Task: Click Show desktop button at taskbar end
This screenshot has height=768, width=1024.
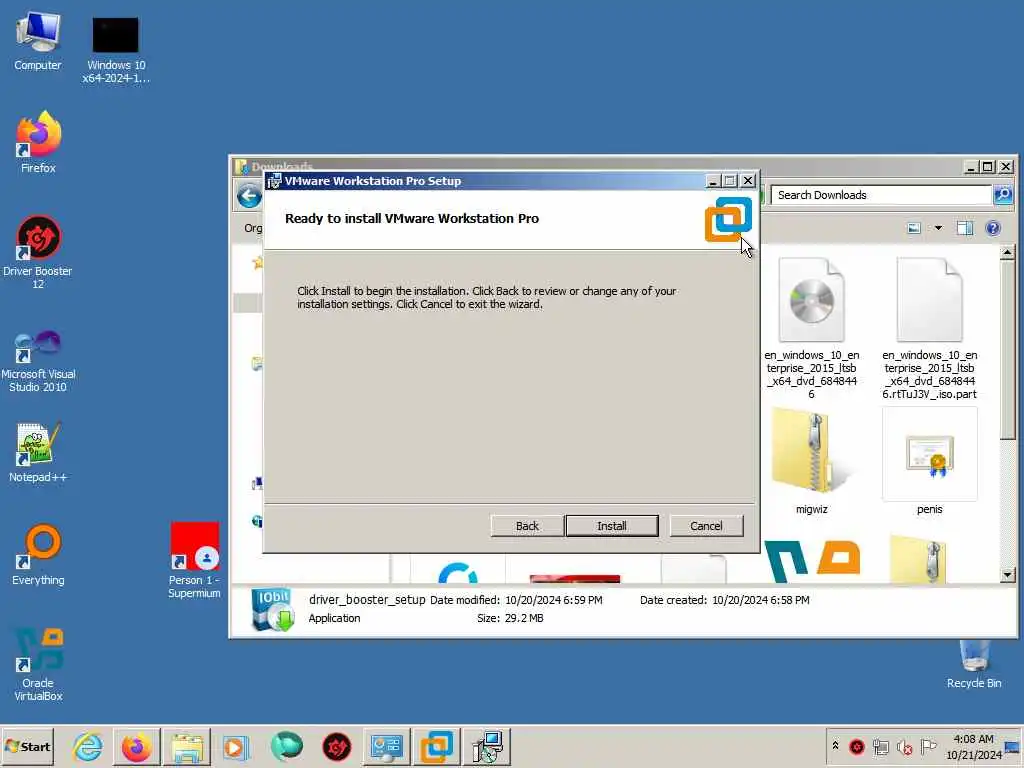Action: tap(1012, 746)
